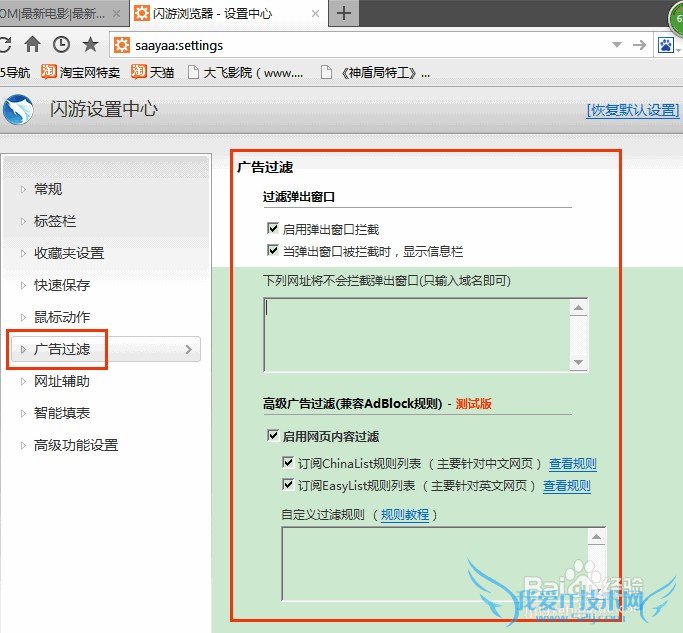Open 网址辅助 settings section
This screenshot has height=633, width=683.
[x=62, y=381]
